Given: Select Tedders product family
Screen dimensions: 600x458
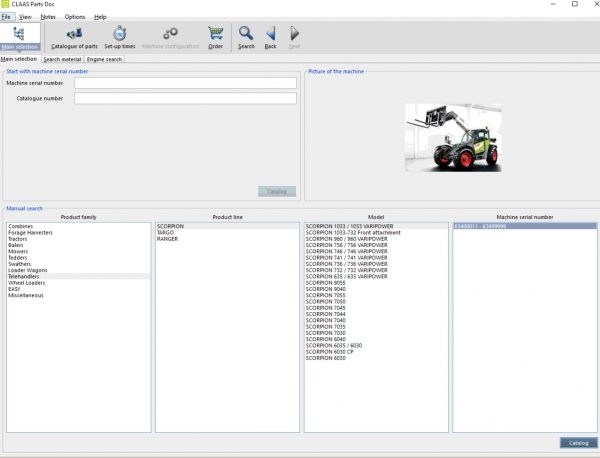Looking at the screenshot, I should click(78, 258).
